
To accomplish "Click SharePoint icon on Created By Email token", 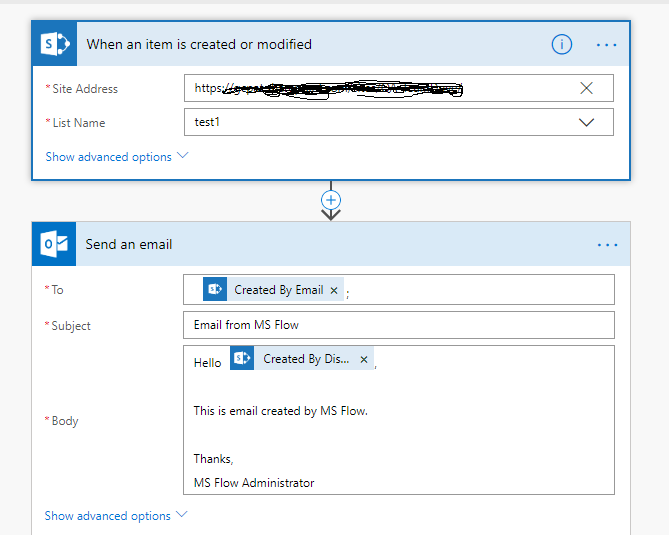I will 214,290.
